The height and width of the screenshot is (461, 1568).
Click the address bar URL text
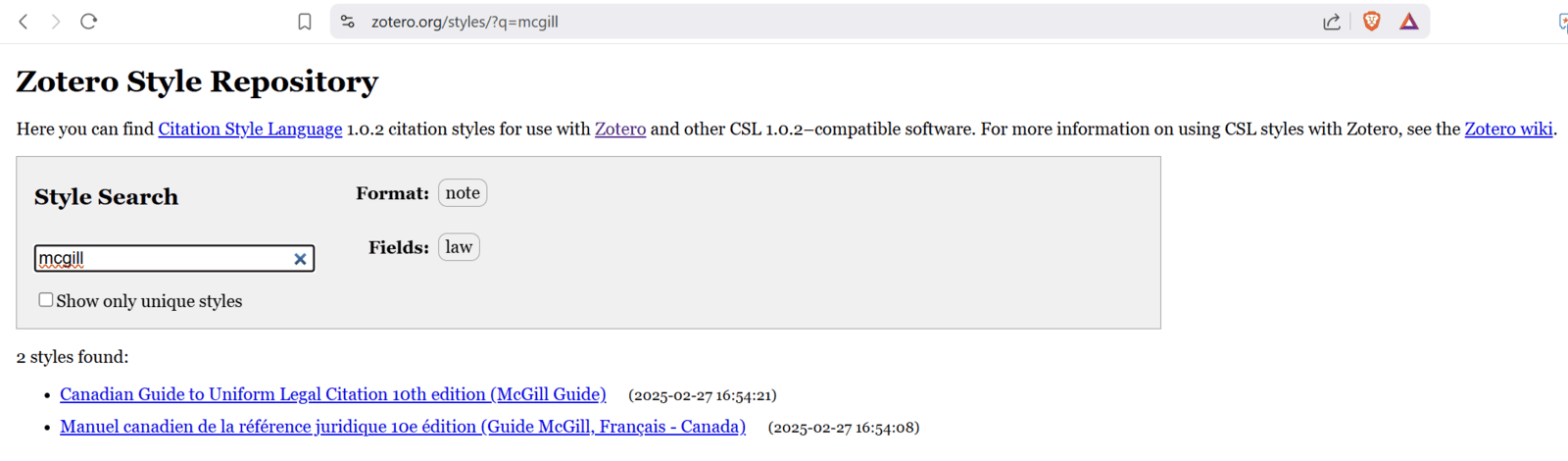465,22
